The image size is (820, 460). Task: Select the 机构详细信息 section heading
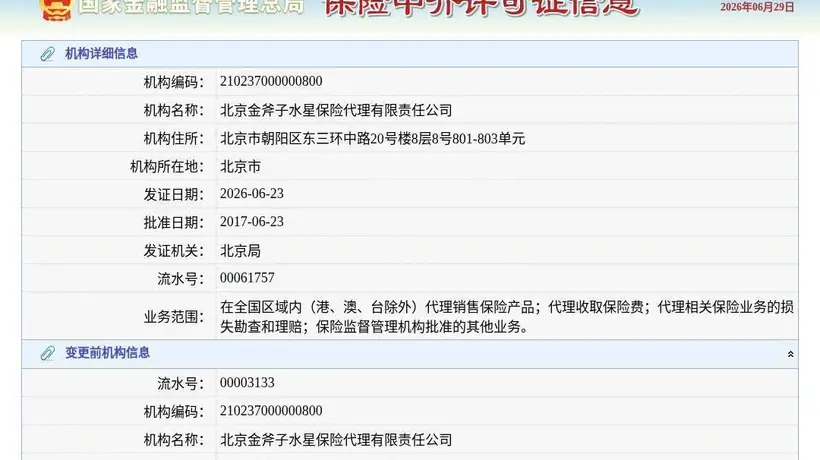(x=101, y=53)
